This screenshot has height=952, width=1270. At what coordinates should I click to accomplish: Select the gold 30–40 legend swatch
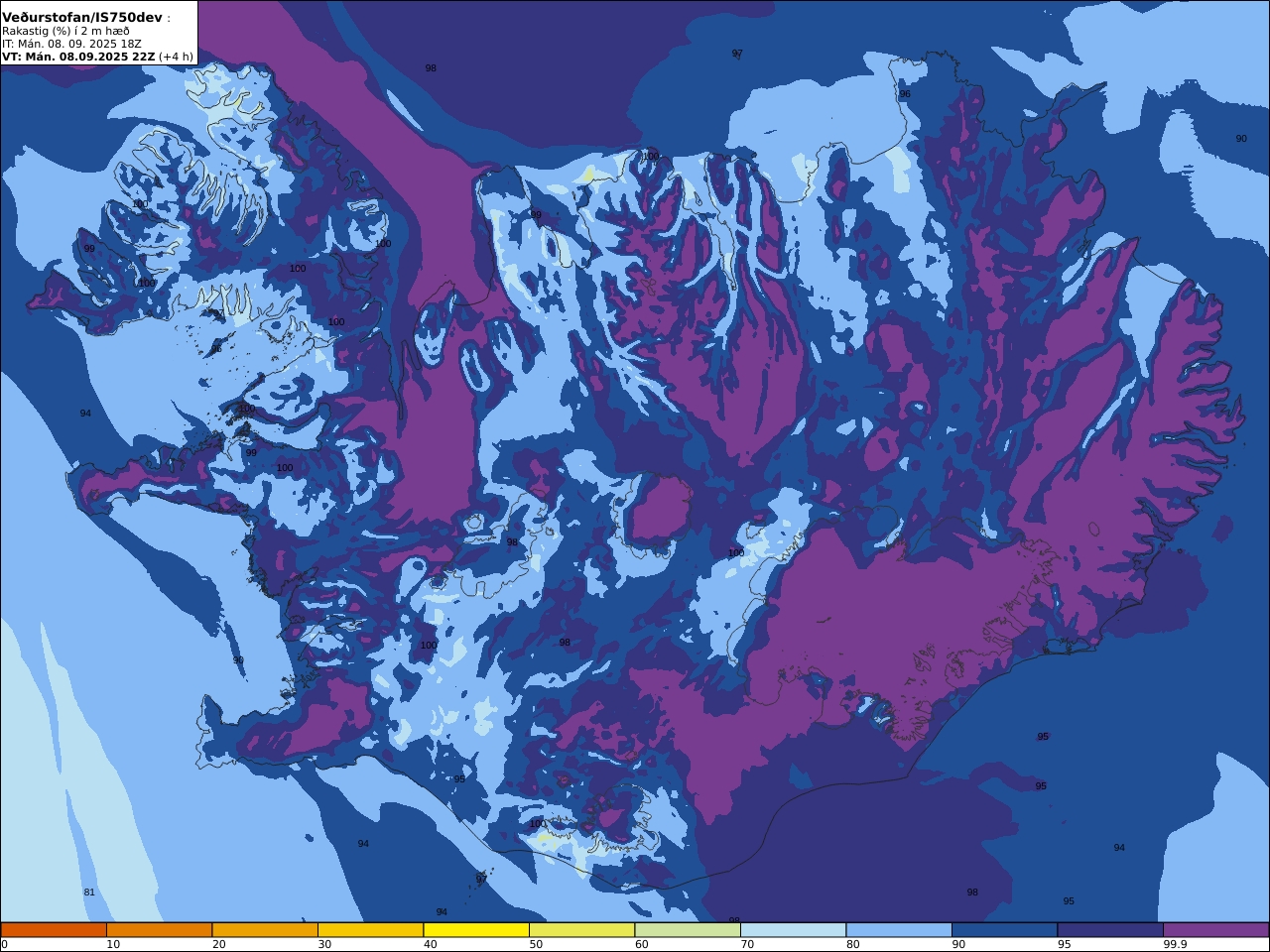[x=370, y=930]
